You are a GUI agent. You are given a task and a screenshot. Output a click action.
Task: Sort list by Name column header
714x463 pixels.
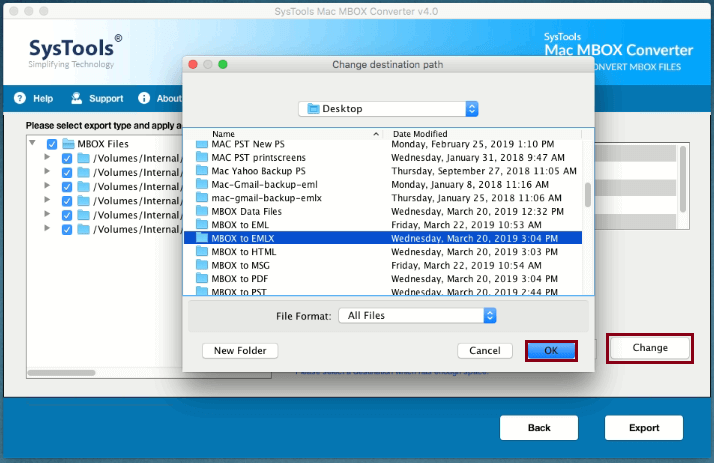pos(283,134)
